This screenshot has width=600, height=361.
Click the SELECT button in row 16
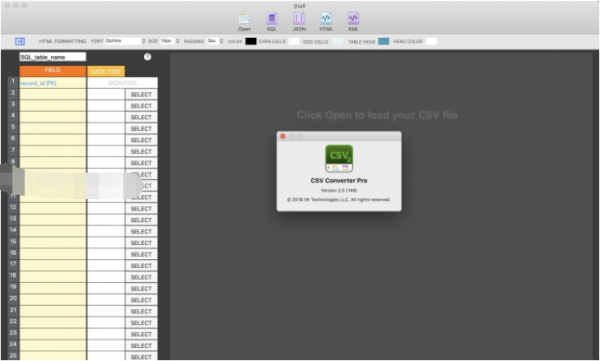point(141,255)
